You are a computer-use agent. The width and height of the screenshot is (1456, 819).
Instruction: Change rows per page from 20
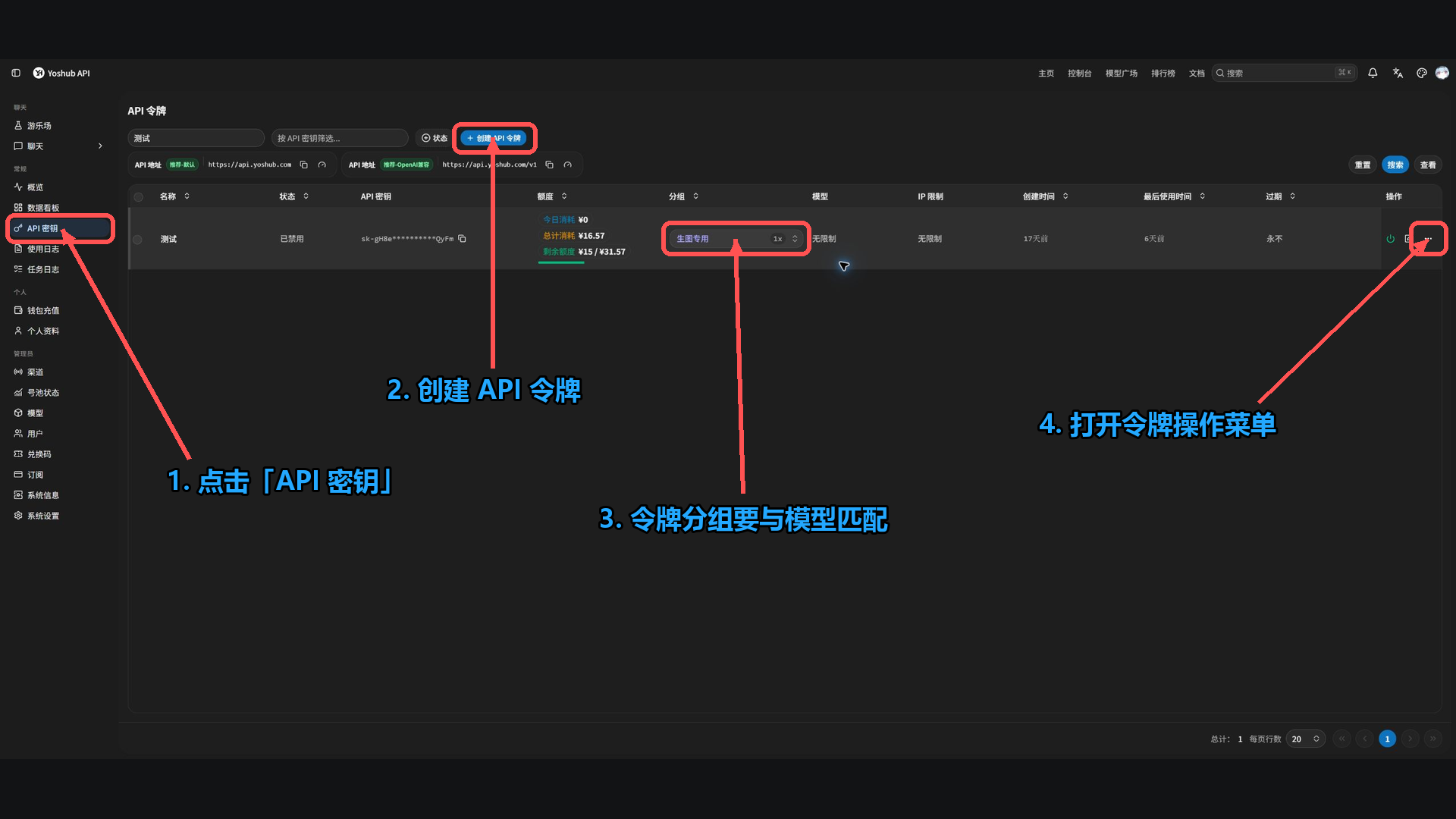1305,739
